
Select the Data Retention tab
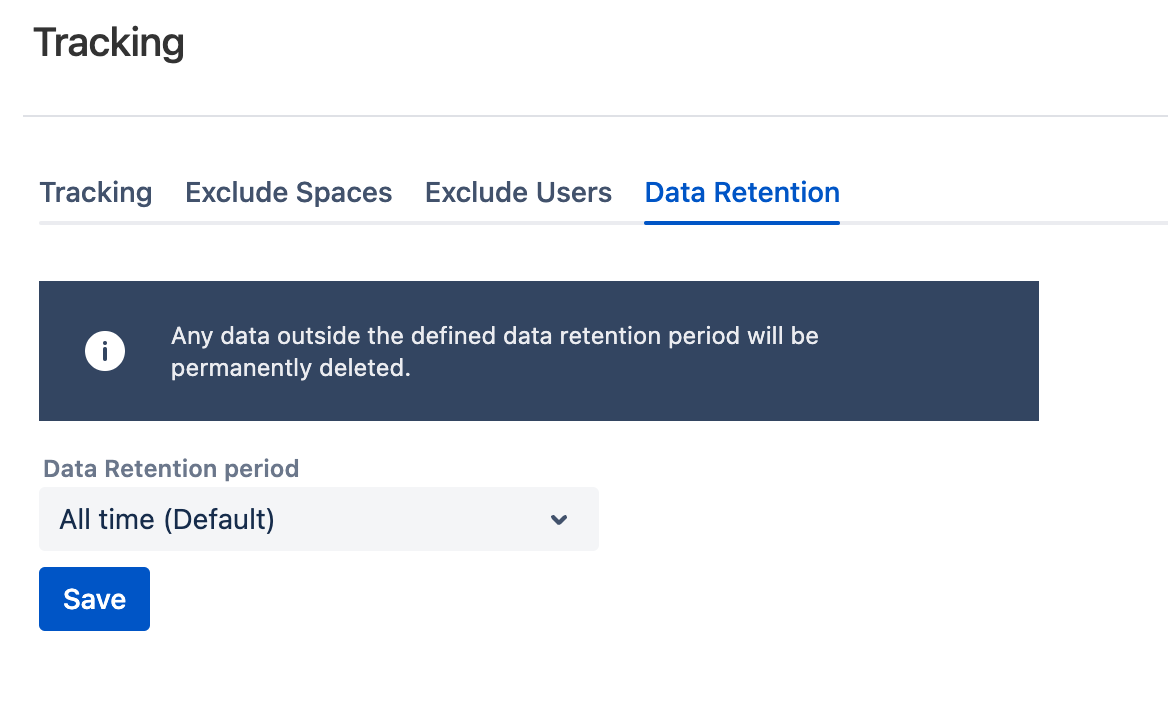(742, 192)
